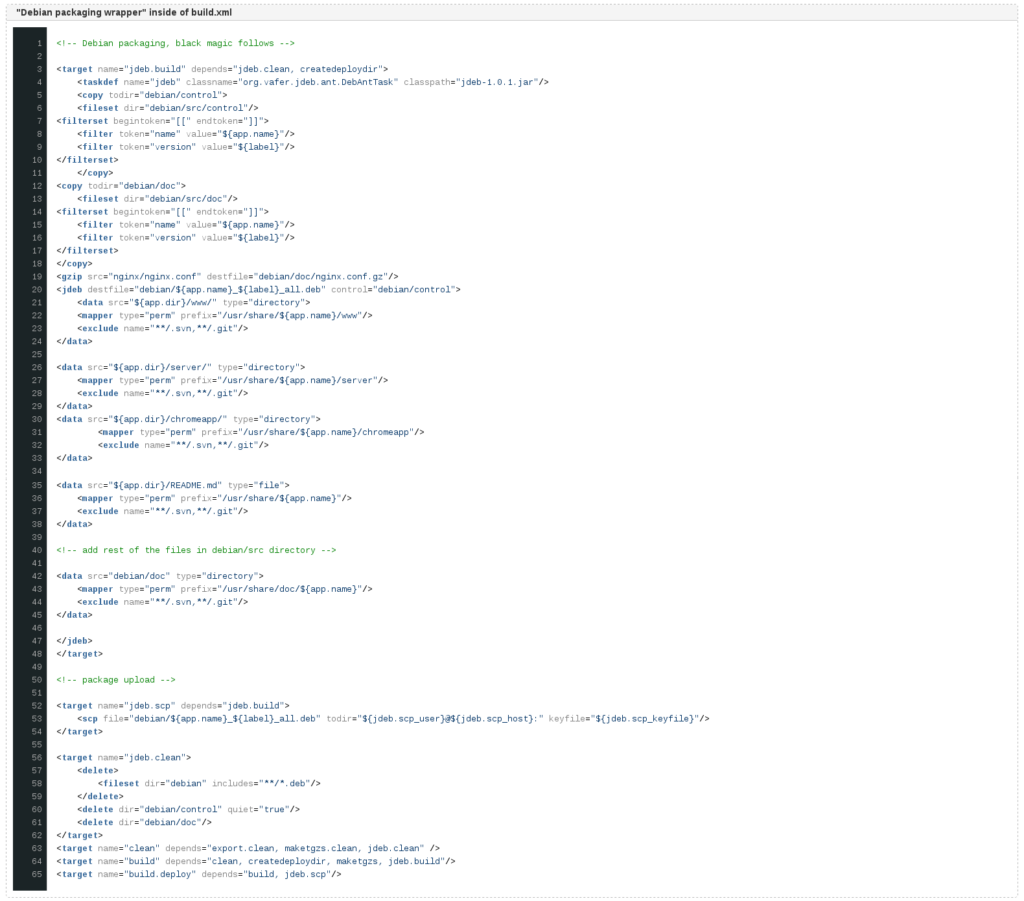Click the fileset dir="debian/src/control" line
The image size is (1024, 901).
[x=168, y=108]
